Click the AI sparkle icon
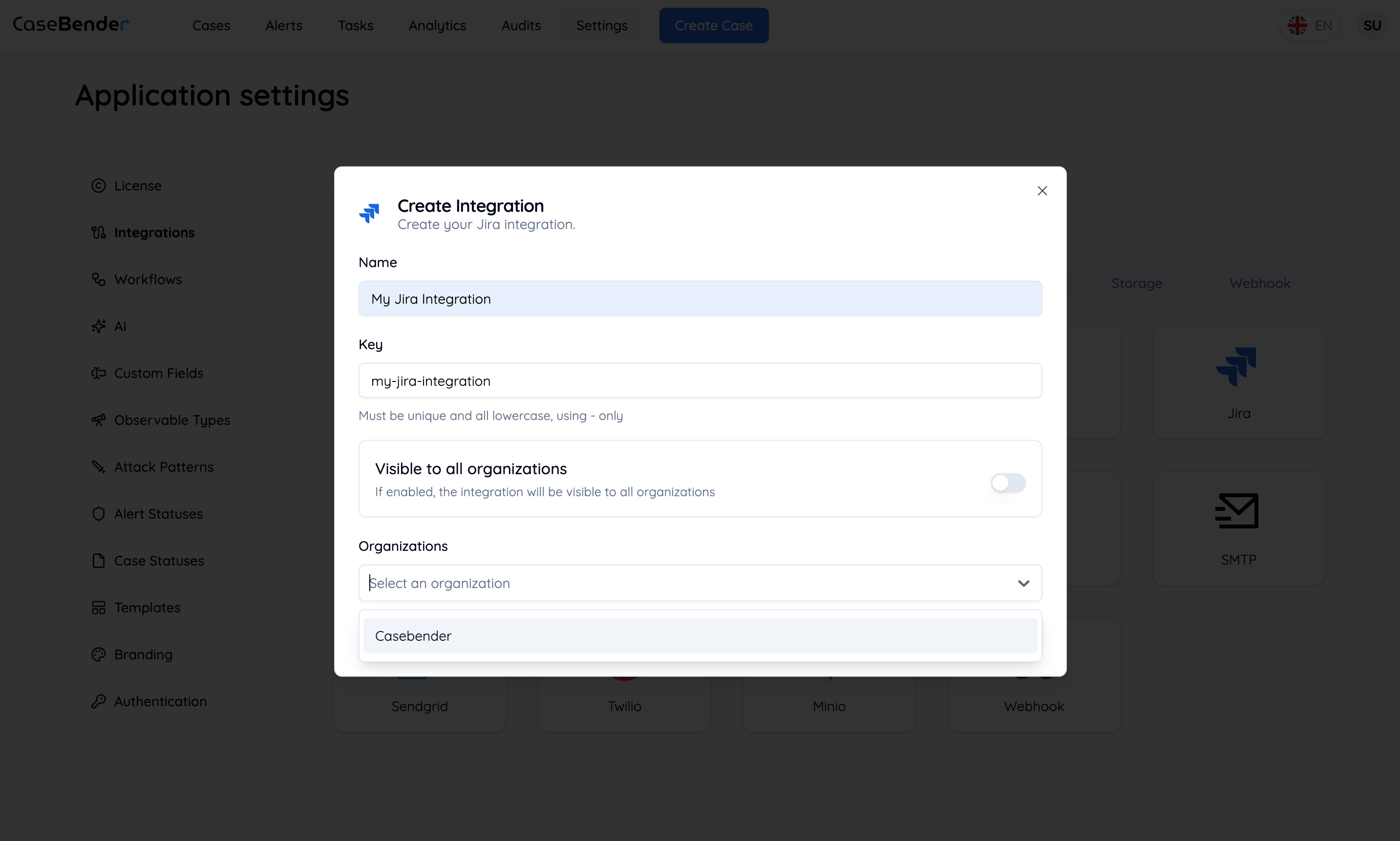The image size is (1400, 841). coord(99,326)
